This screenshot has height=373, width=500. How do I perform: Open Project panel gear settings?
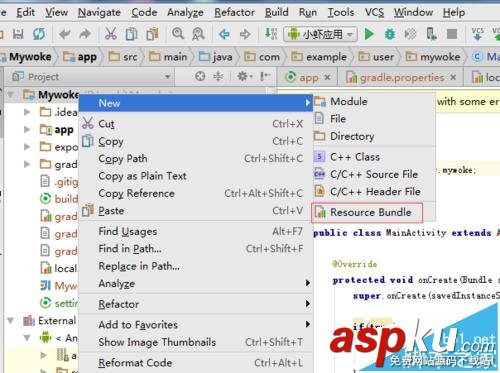(244, 77)
